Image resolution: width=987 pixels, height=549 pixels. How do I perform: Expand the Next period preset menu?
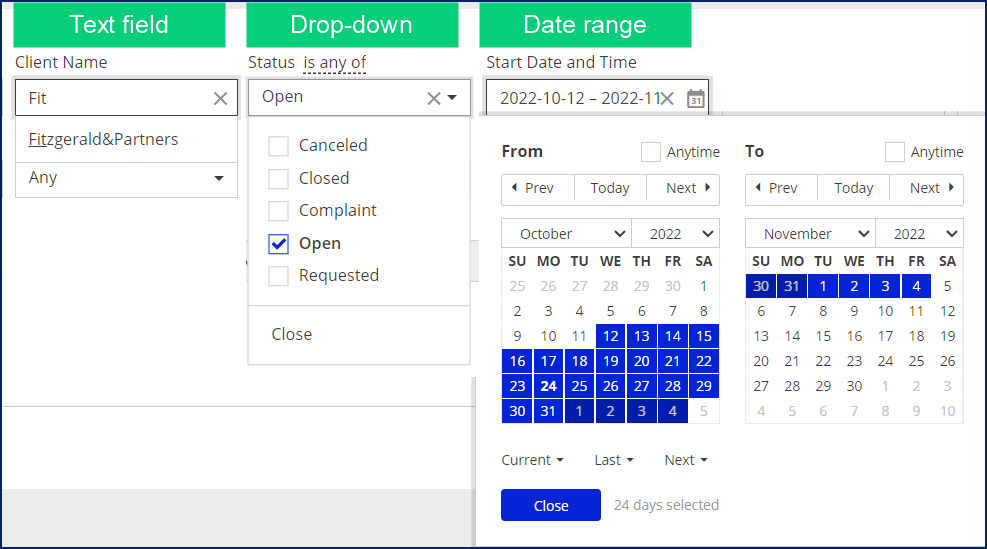pos(685,460)
